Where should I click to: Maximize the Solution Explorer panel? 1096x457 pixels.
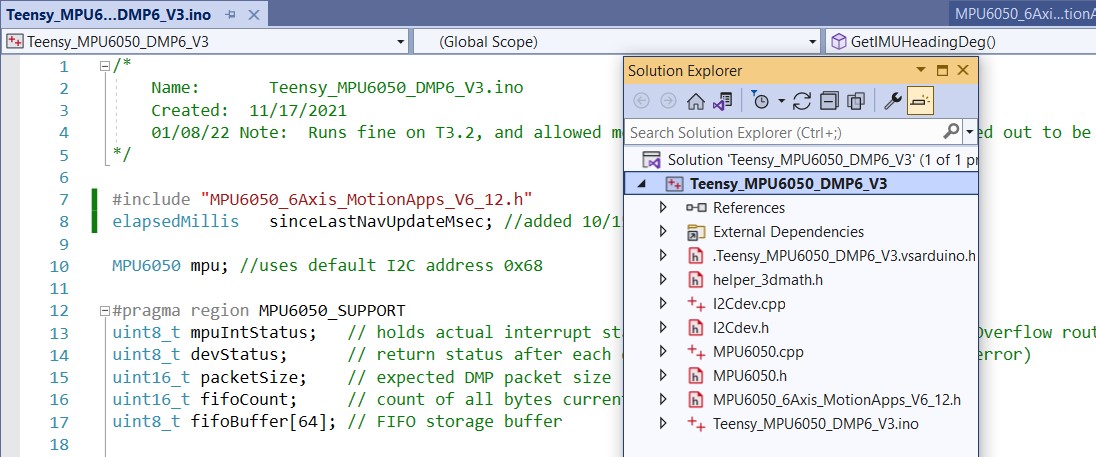pyautogui.click(x=942, y=71)
